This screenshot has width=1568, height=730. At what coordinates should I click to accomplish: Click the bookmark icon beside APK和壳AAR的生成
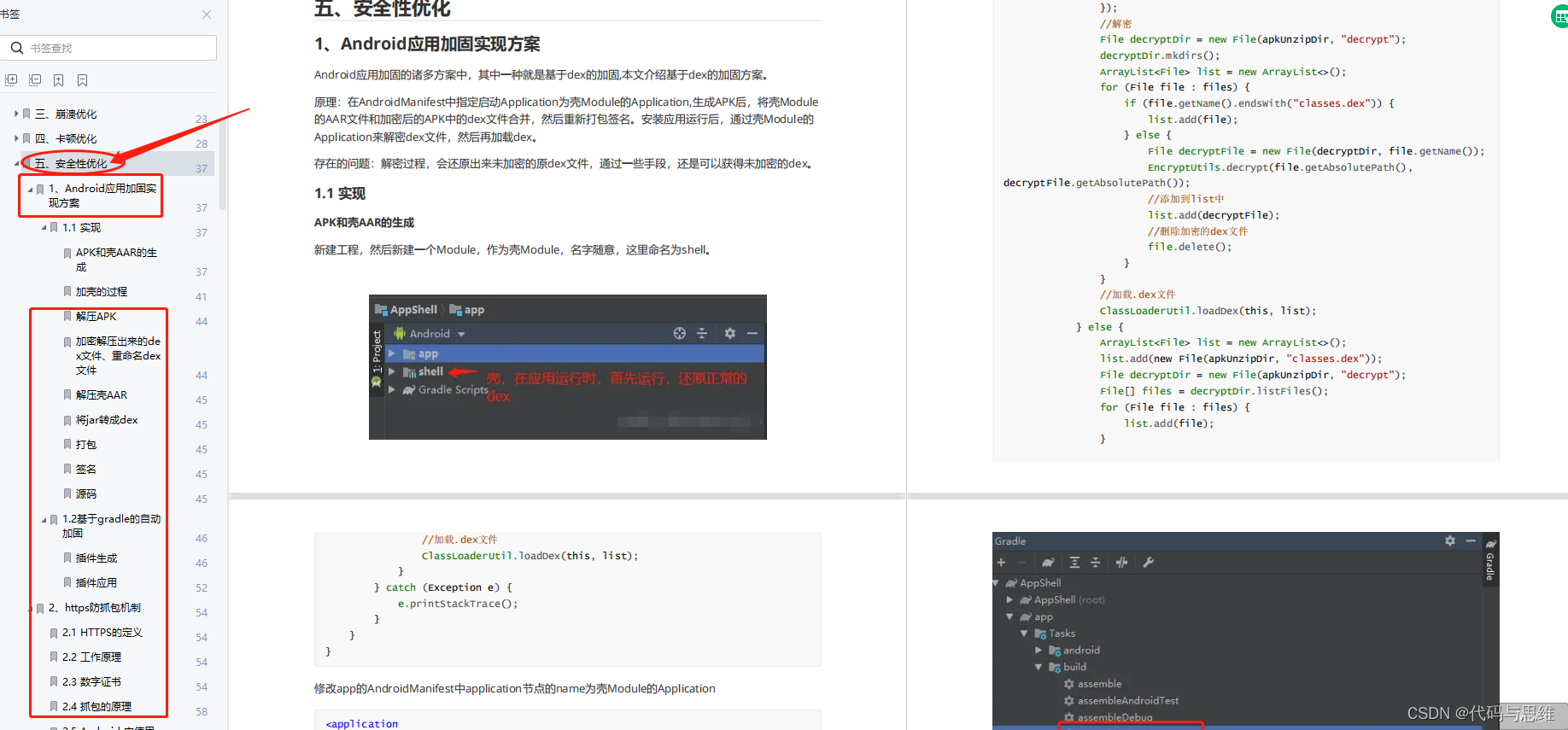click(67, 253)
